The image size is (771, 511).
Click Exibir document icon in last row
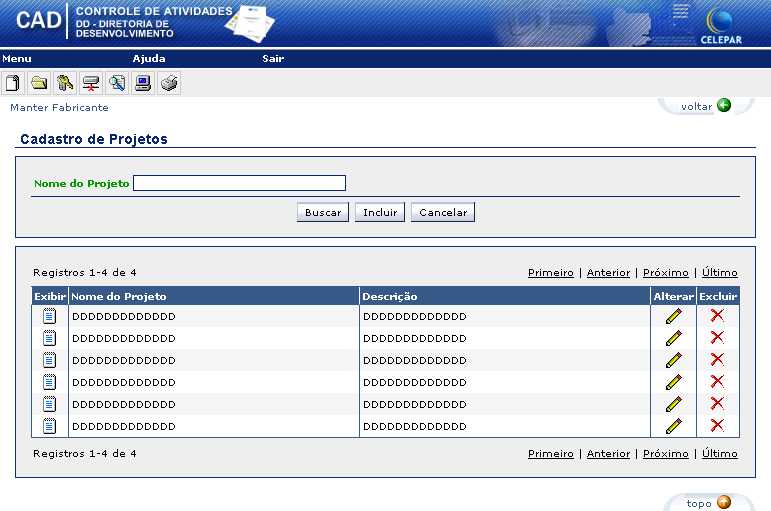pos(49,426)
